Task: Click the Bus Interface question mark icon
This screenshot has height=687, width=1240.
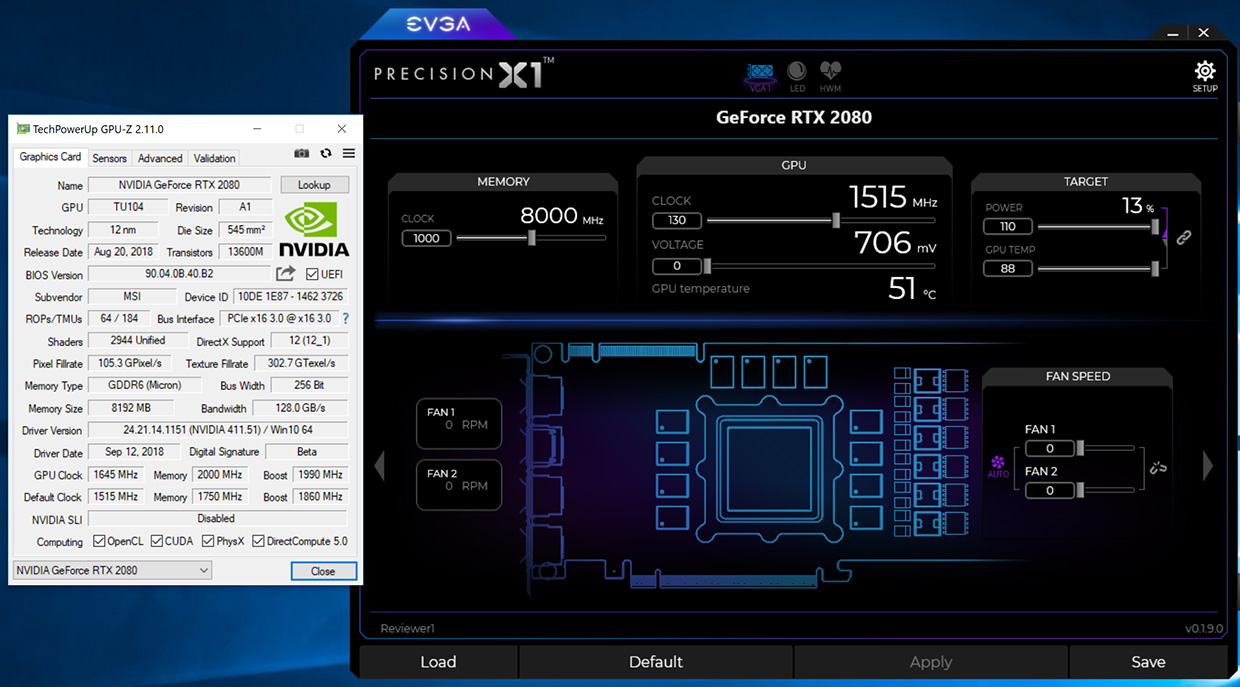Action: (x=346, y=319)
